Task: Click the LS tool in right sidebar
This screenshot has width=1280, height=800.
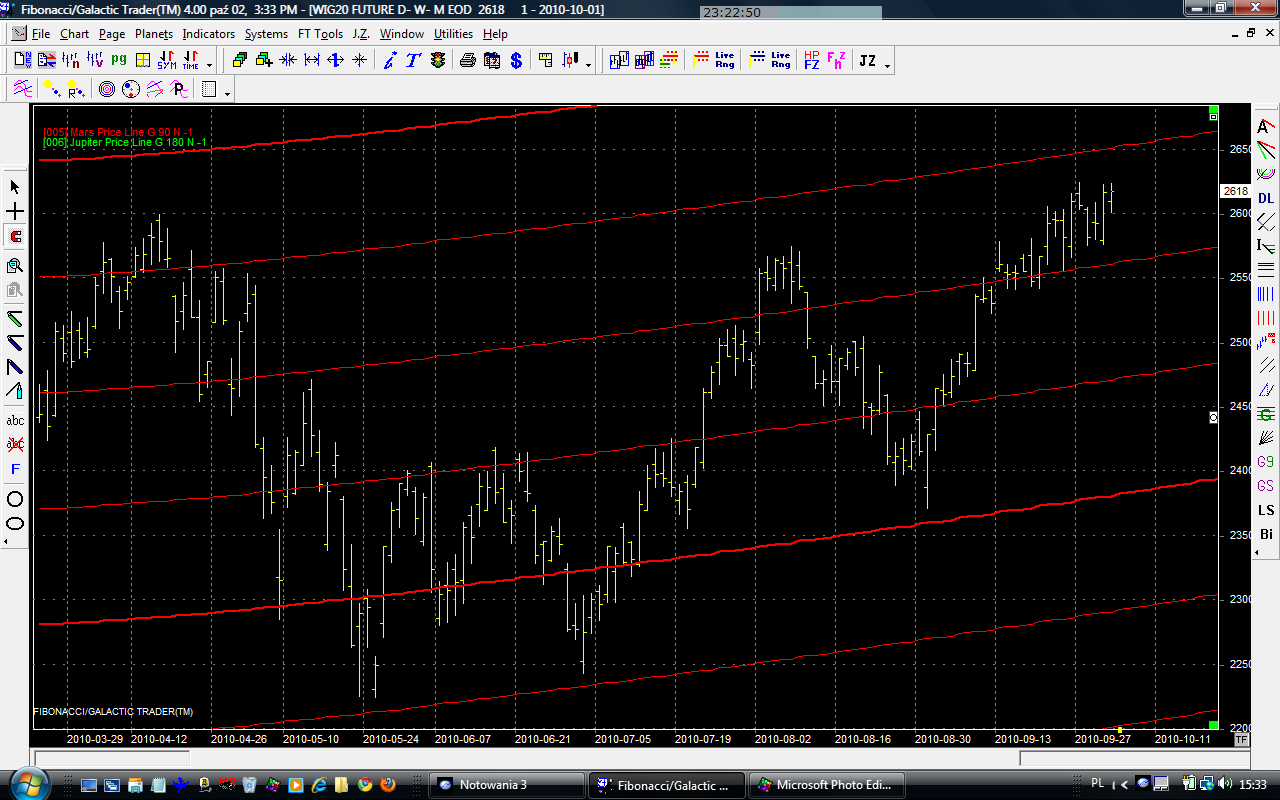Action: 1266,511
